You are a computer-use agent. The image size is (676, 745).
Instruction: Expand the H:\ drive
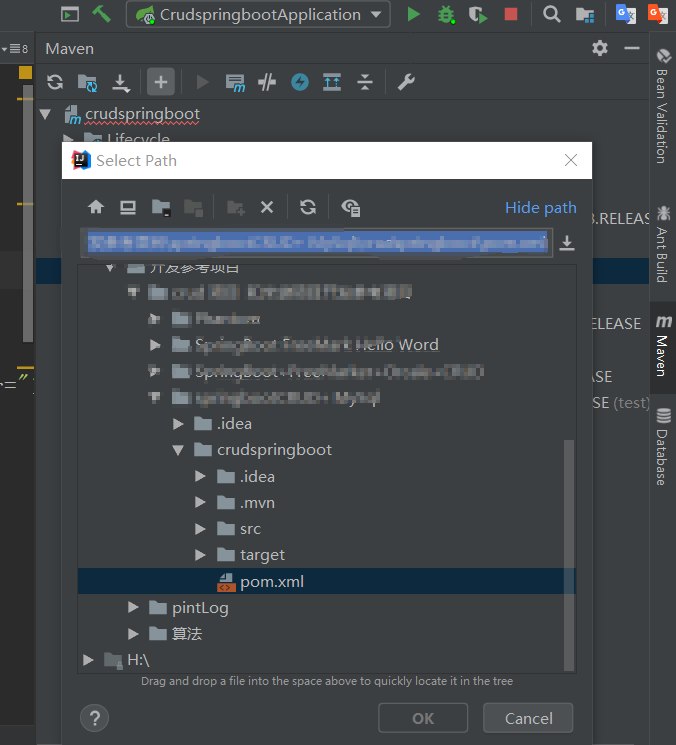88,660
